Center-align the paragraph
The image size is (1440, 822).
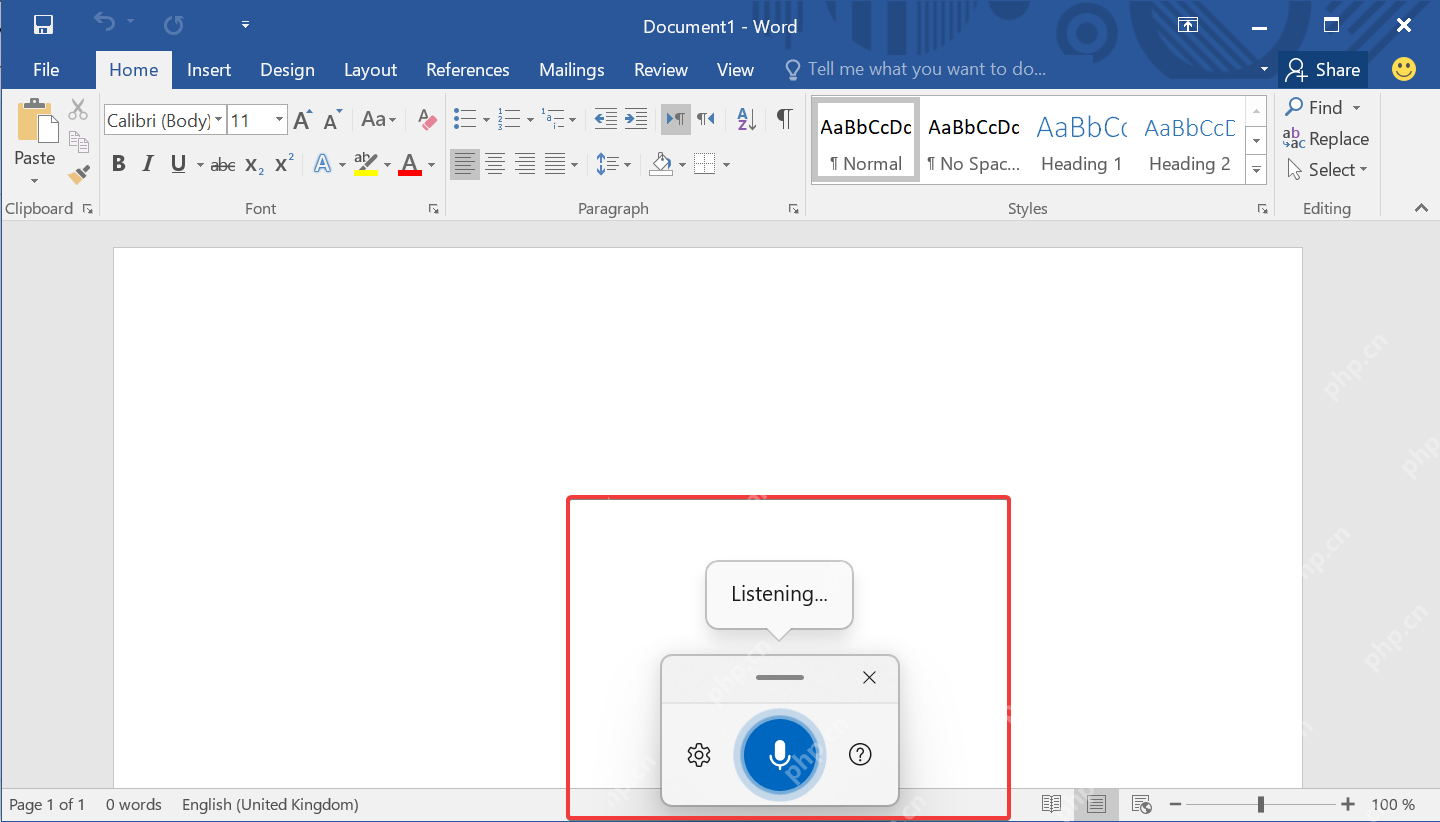(494, 164)
